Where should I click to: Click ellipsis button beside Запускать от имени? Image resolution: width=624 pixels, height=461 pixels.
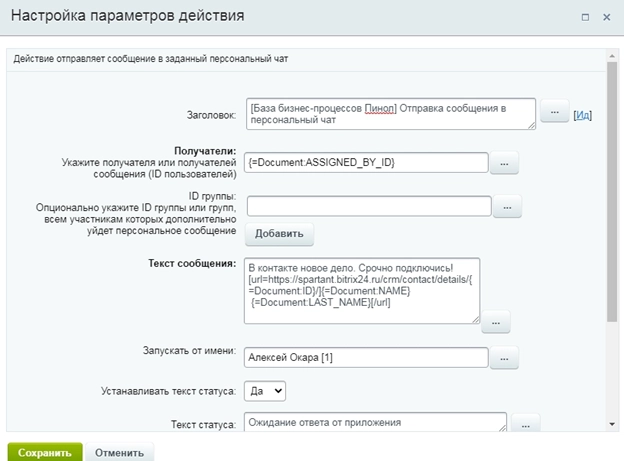(504, 358)
